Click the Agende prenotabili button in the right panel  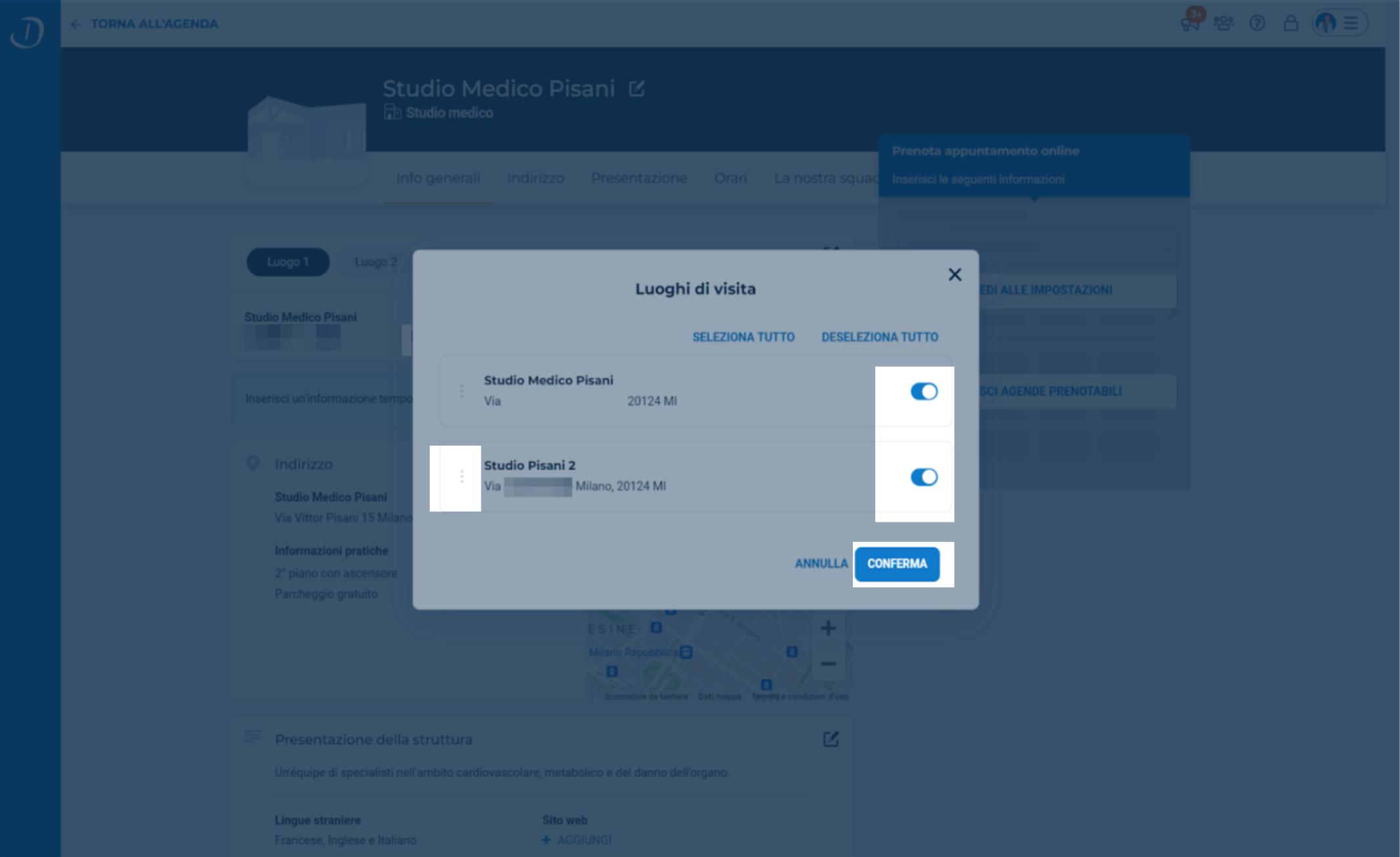(1077, 391)
